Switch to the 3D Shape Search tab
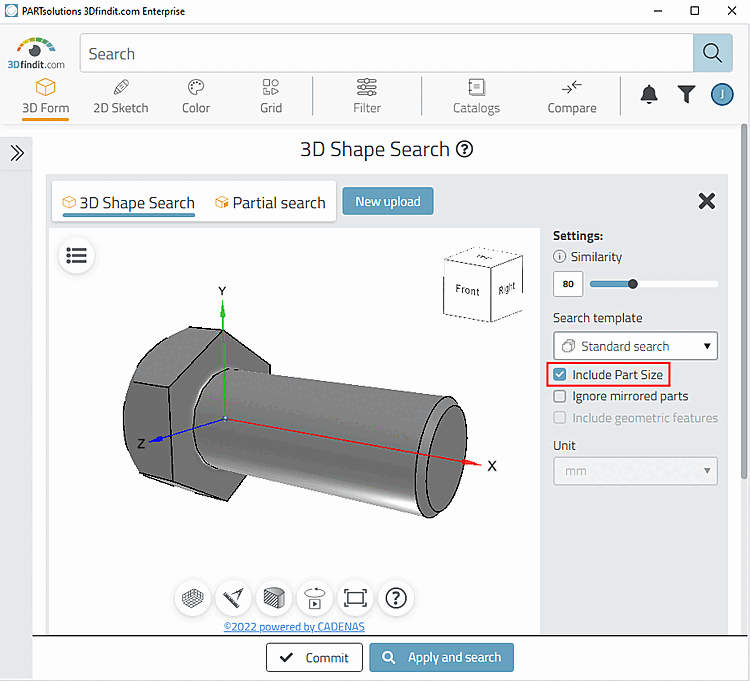Screen dimensions: 750x681 pyautogui.click(x=129, y=203)
